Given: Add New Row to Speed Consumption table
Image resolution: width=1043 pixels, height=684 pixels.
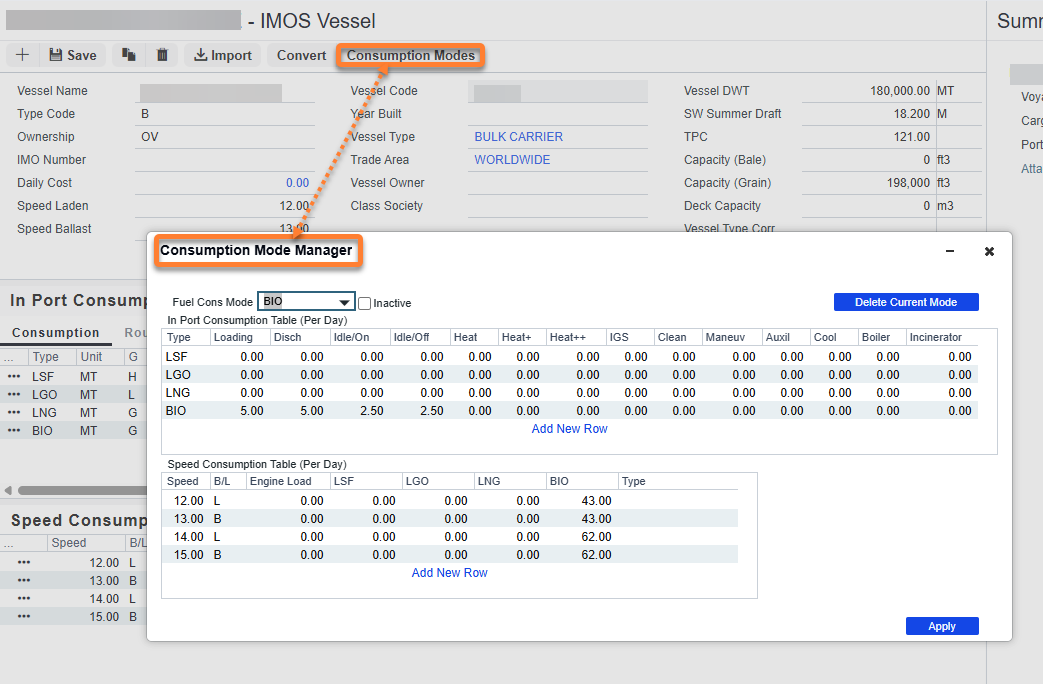Looking at the screenshot, I should pos(450,573).
